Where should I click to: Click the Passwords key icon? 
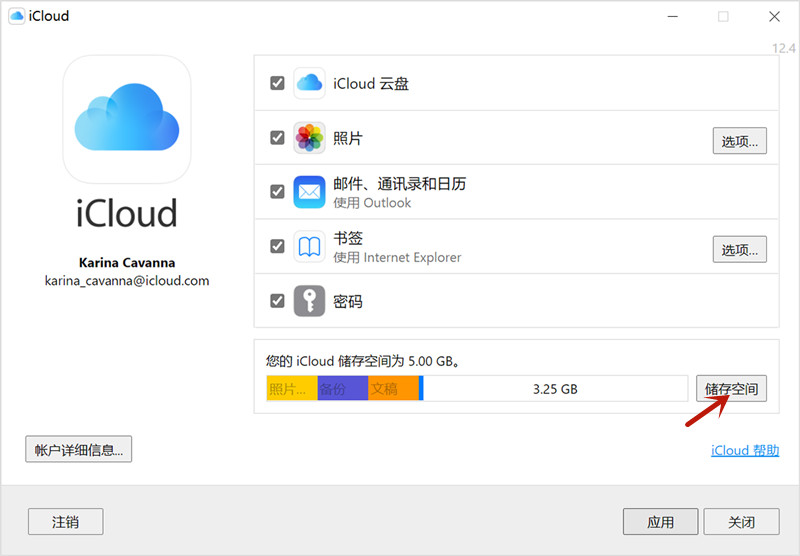tap(309, 301)
